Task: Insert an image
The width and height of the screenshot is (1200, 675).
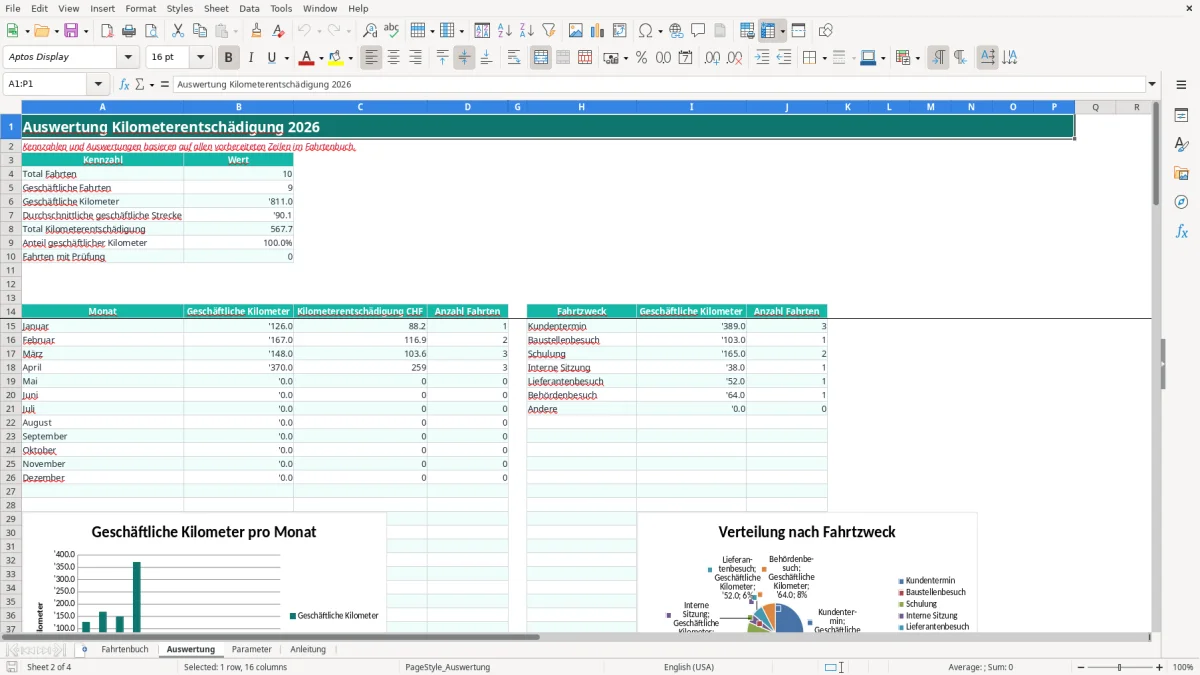Action: click(576, 31)
